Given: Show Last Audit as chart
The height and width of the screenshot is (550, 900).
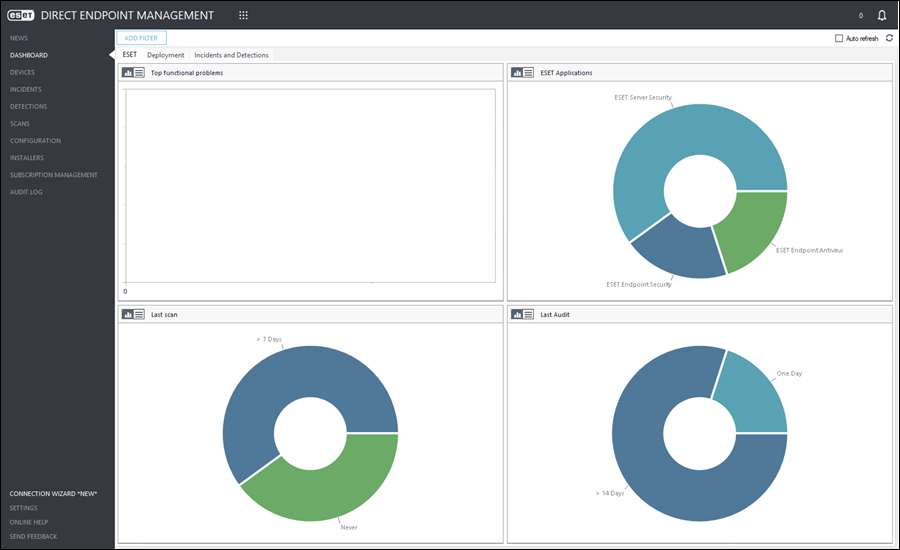Looking at the screenshot, I should [x=517, y=315].
